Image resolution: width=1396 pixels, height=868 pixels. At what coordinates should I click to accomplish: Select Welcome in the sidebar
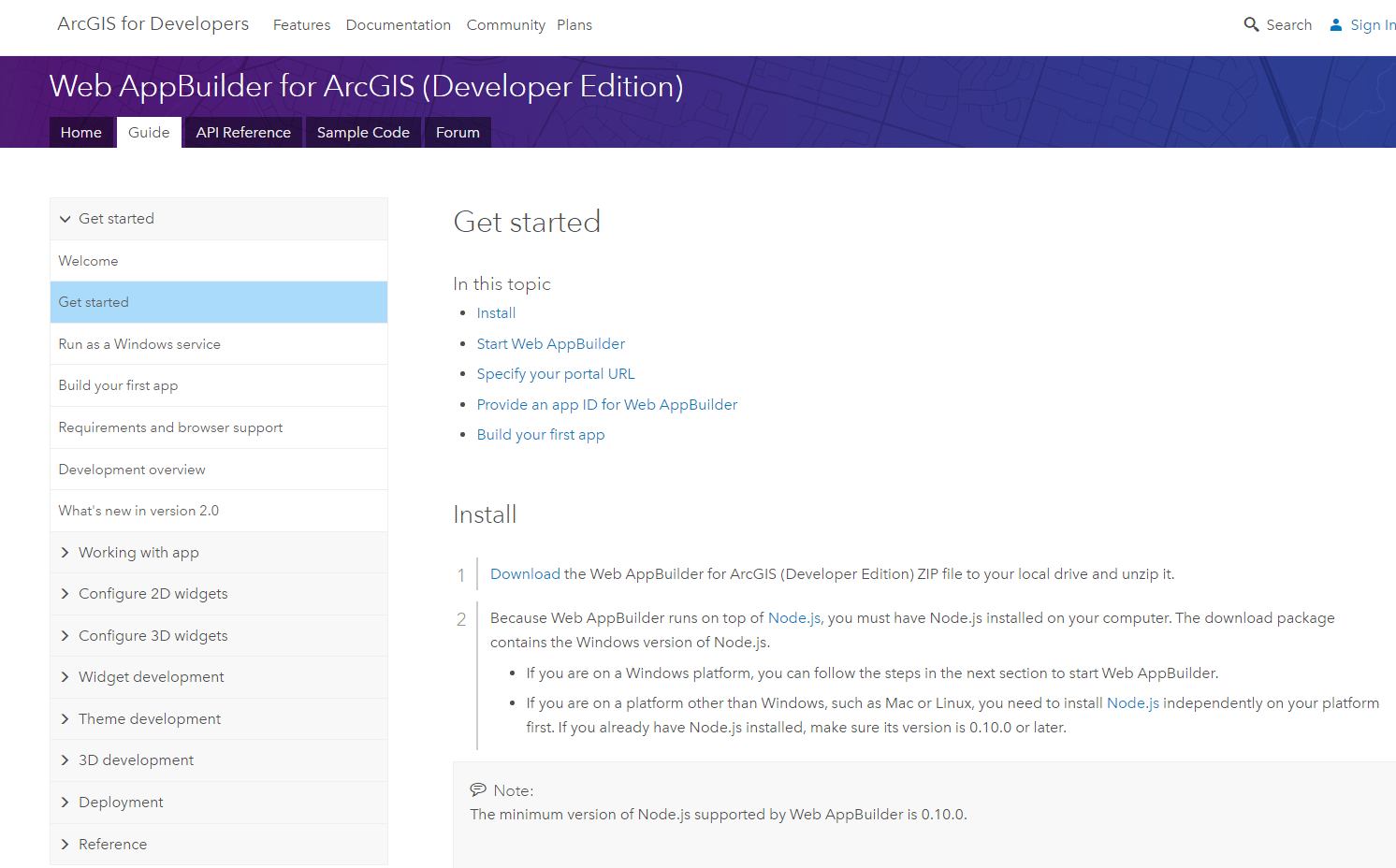click(x=219, y=261)
